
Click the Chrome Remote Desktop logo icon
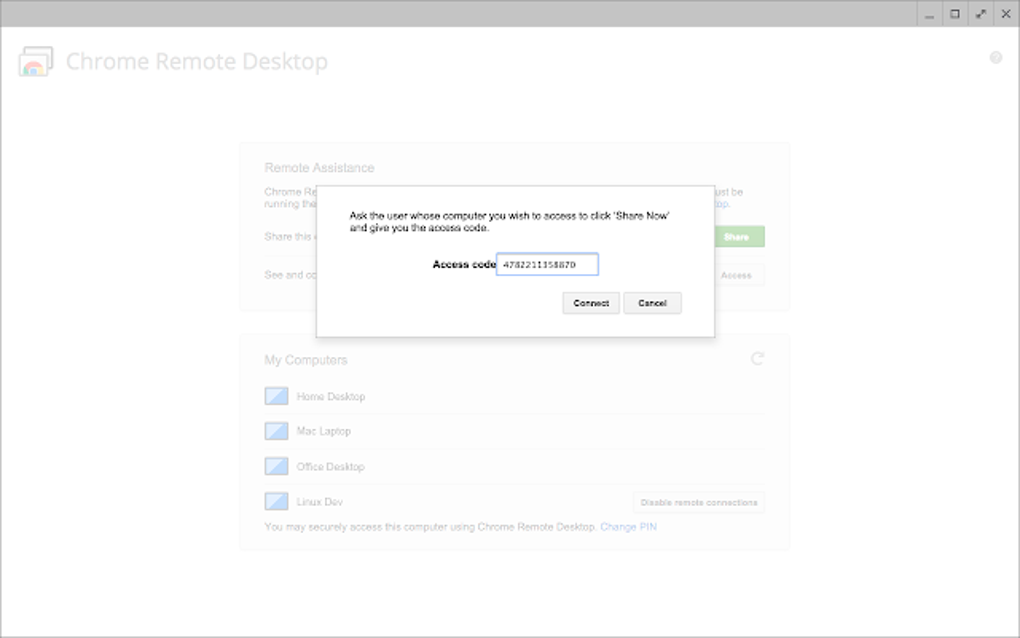pyautogui.click(x=35, y=61)
